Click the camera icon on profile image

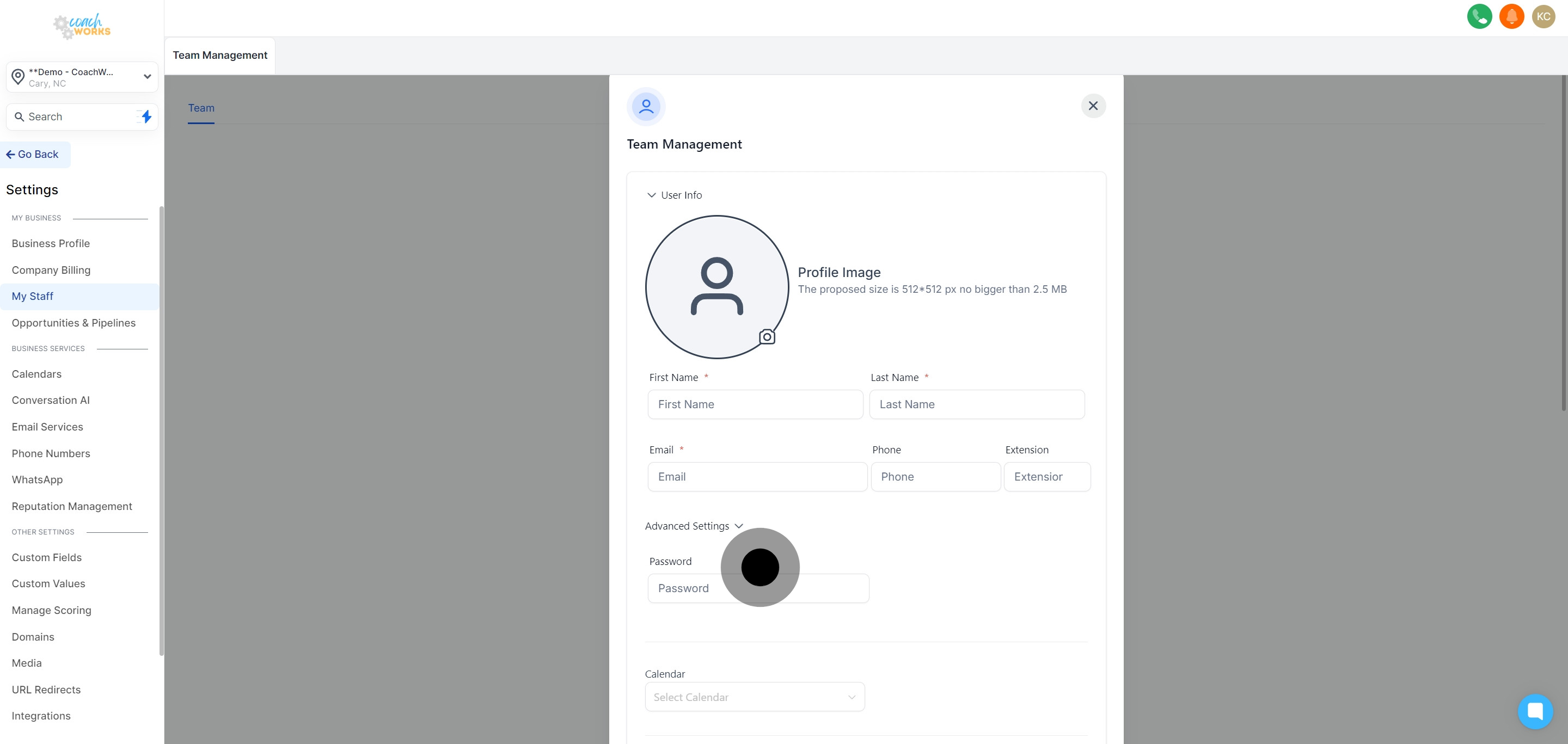(767, 336)
